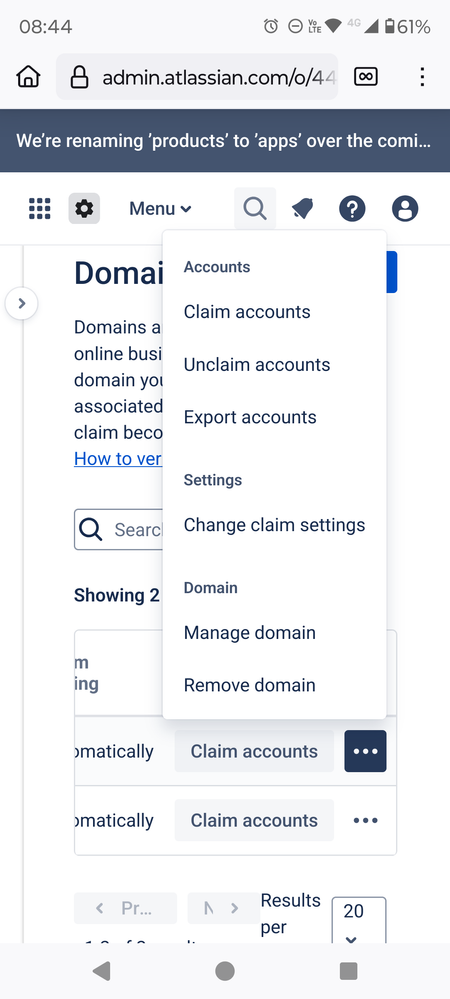Expand the Menu dropdown
This screenshot has height=999, width=450.
click(160, 208)
